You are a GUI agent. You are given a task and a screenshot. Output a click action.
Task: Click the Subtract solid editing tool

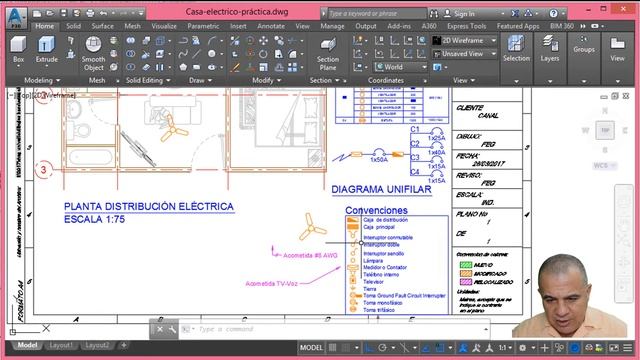pos(131,53)
